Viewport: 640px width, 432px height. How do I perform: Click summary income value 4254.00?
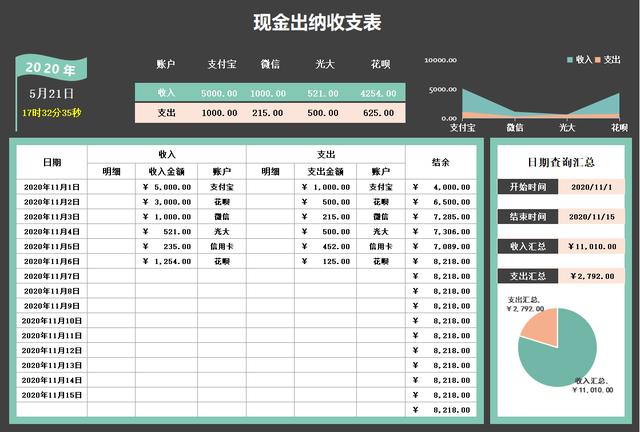coord(378,94)
